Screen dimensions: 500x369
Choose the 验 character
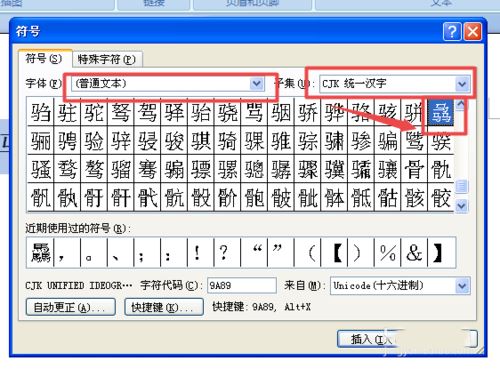94,140
